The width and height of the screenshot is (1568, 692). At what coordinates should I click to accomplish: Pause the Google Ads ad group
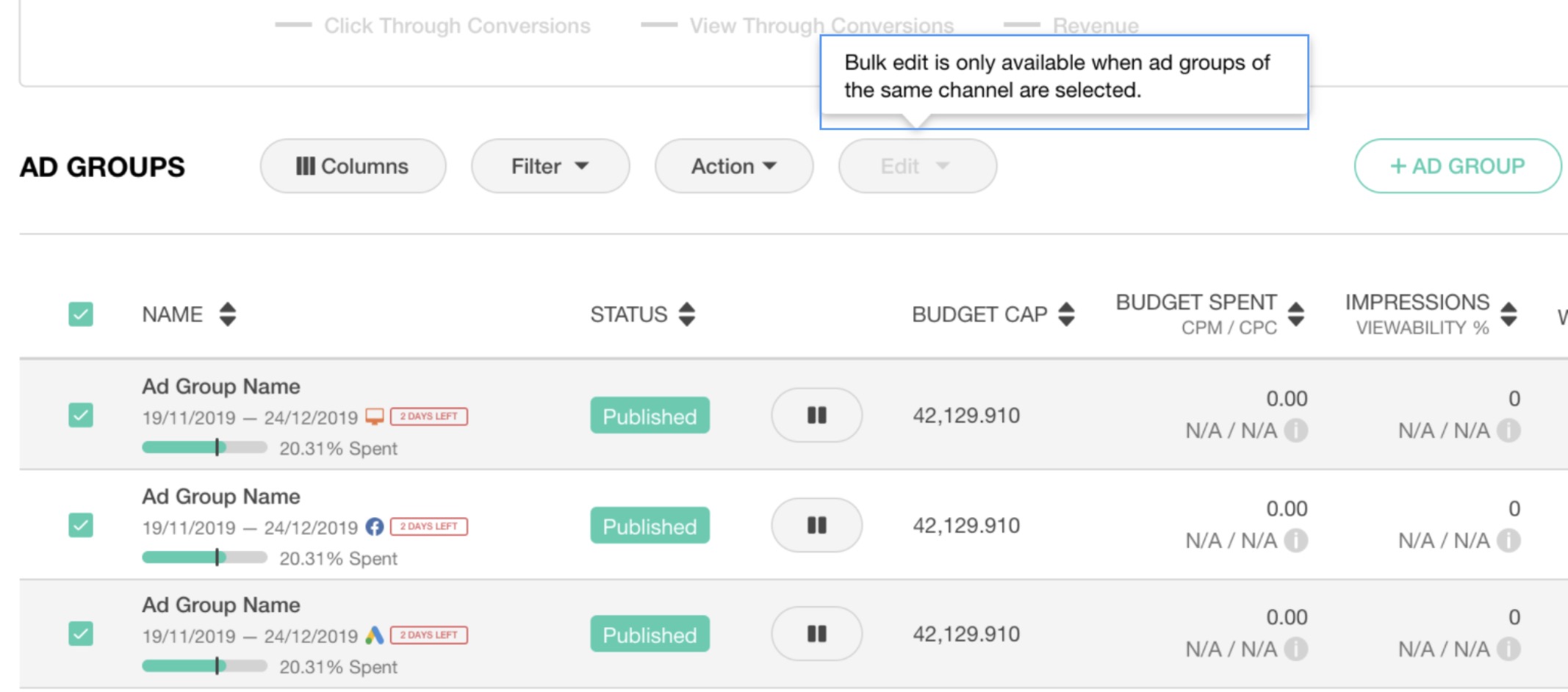[816, 634]
